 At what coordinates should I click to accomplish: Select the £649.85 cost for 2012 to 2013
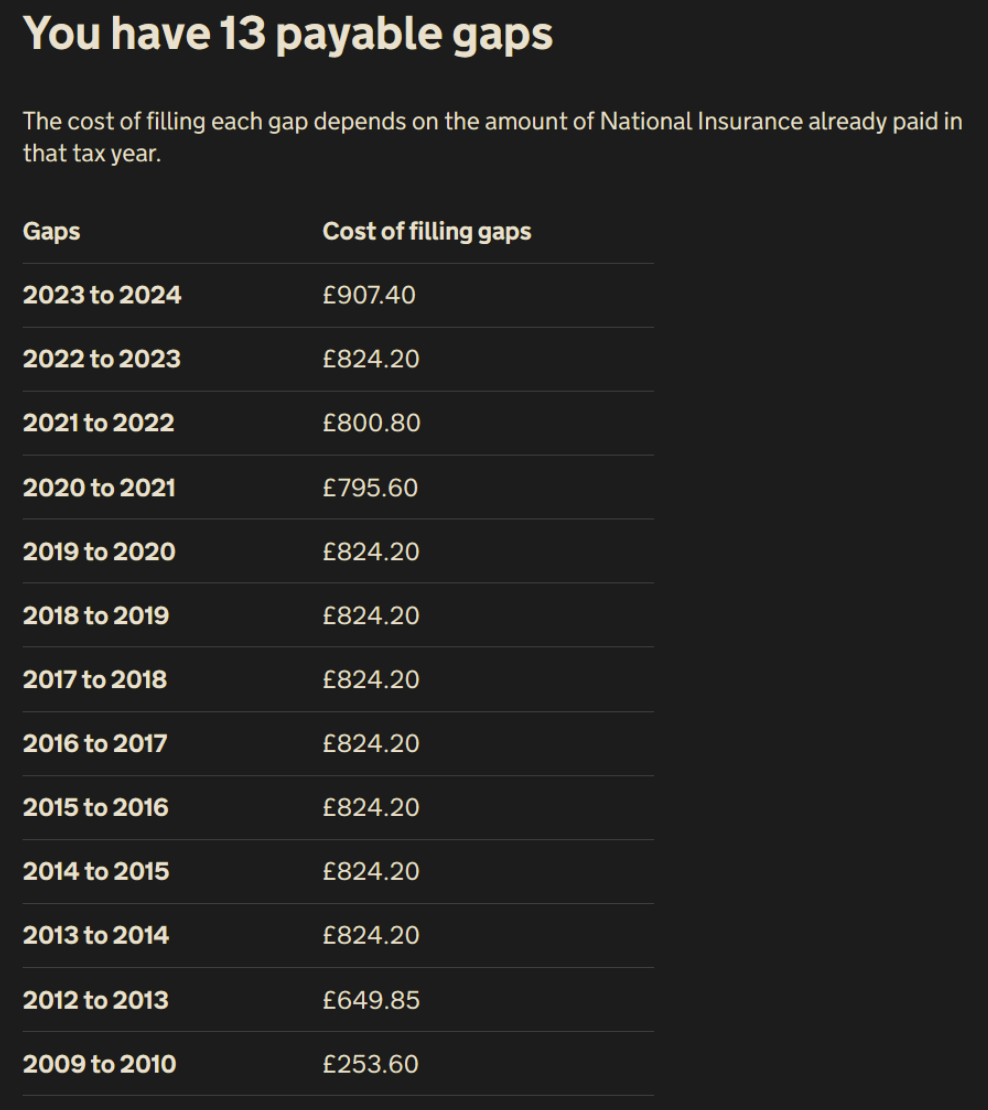tap(371, 1000)
